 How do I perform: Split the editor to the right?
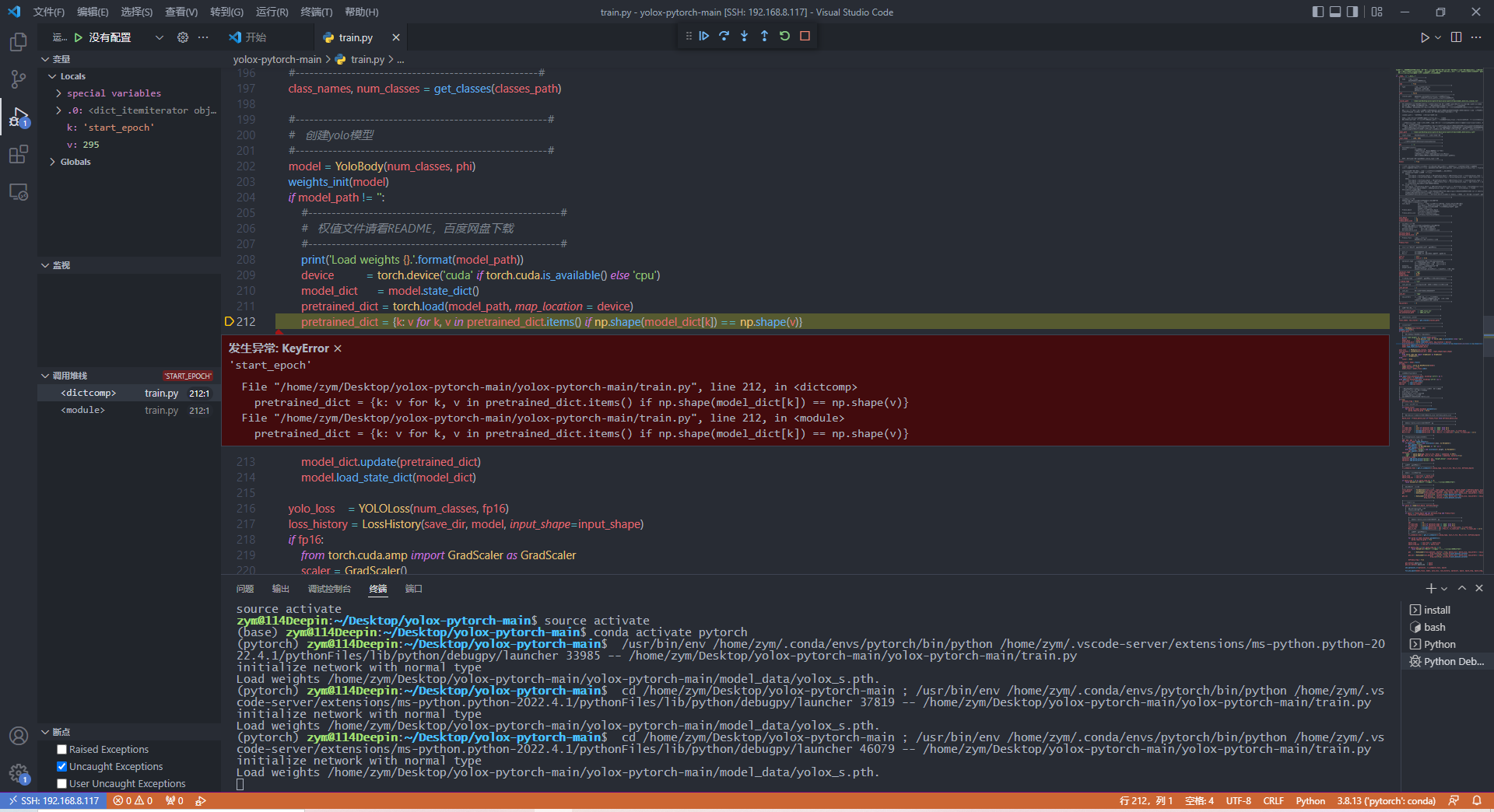point(1457,37)
